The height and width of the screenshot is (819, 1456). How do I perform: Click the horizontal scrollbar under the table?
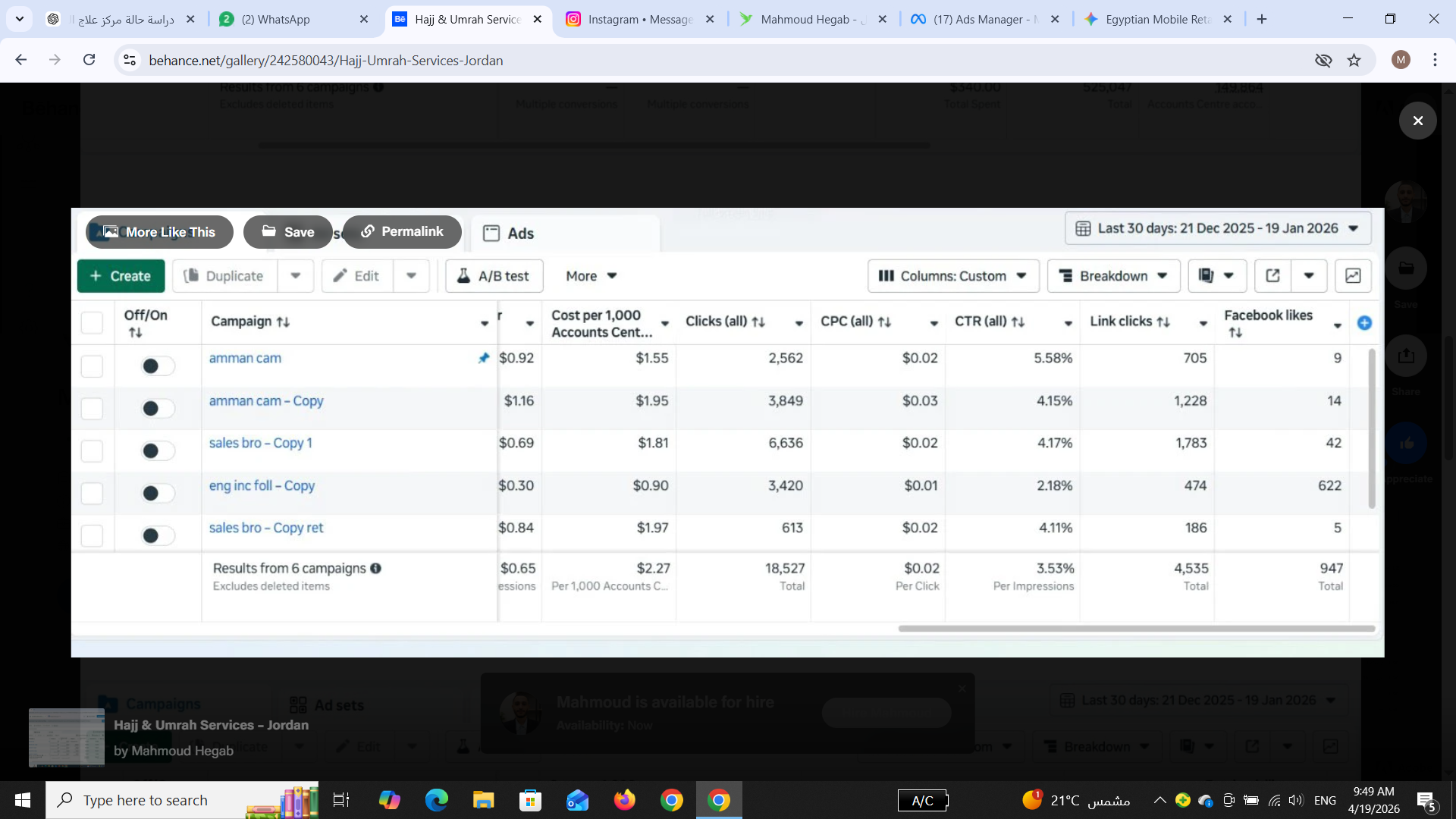point(1136,629)
